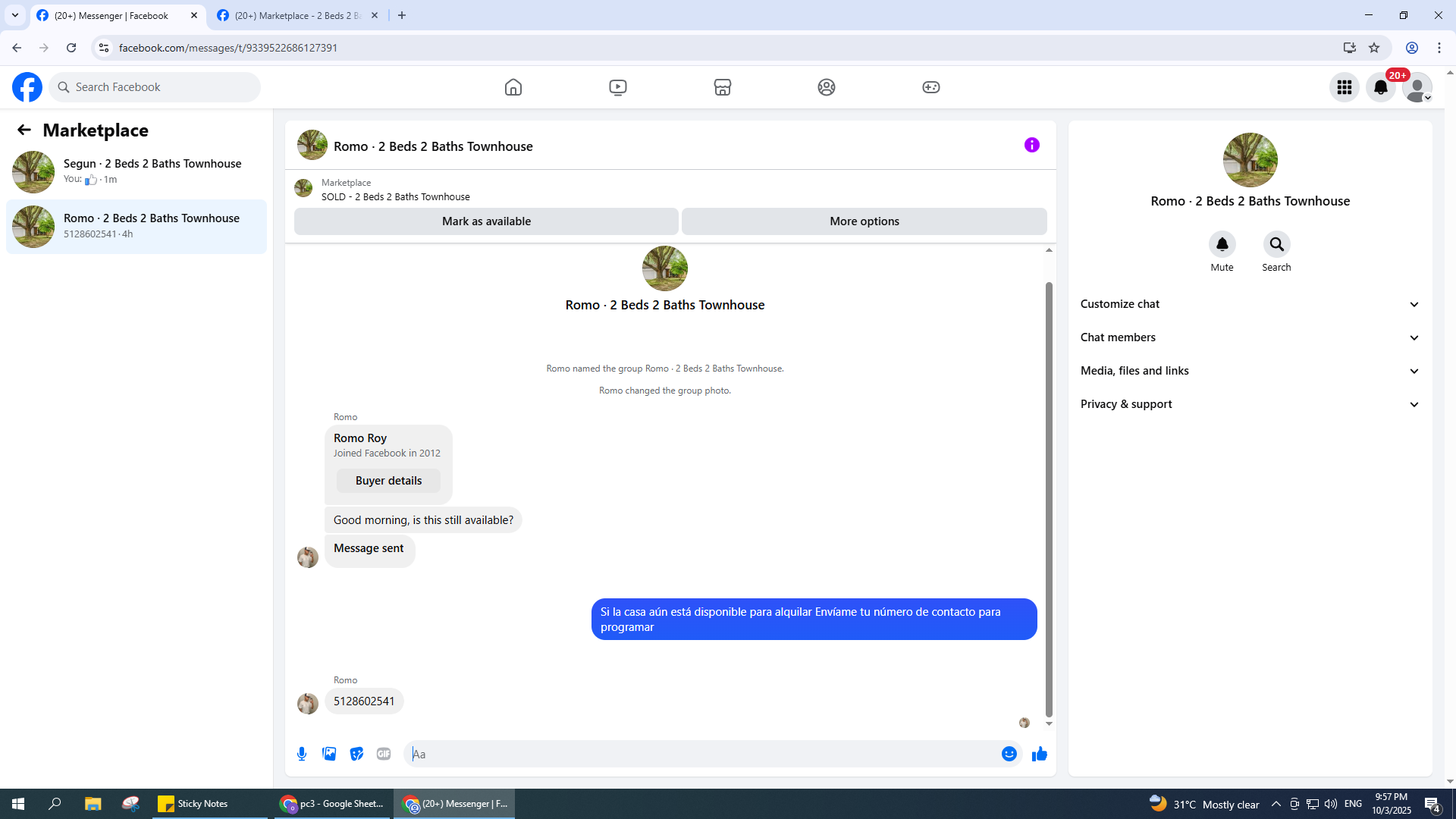Click the message scroll up arrow
The image size is (1456, 819).
(x=1049, y=250)
